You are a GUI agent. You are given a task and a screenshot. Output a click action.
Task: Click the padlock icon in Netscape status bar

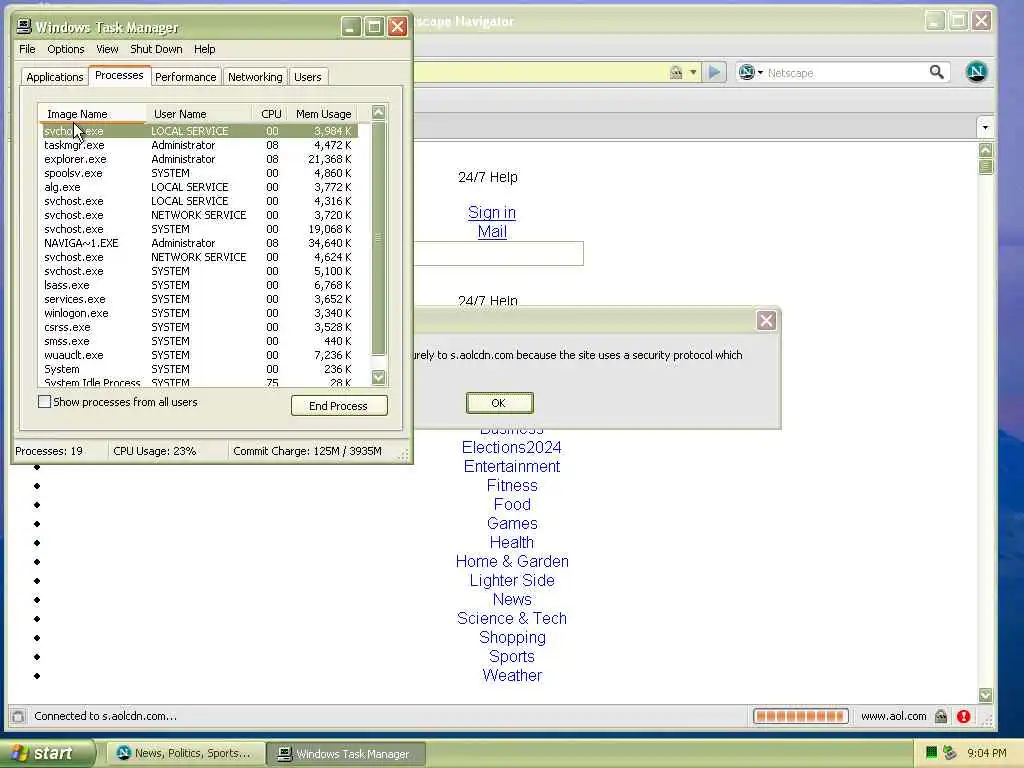click(941, 716)
